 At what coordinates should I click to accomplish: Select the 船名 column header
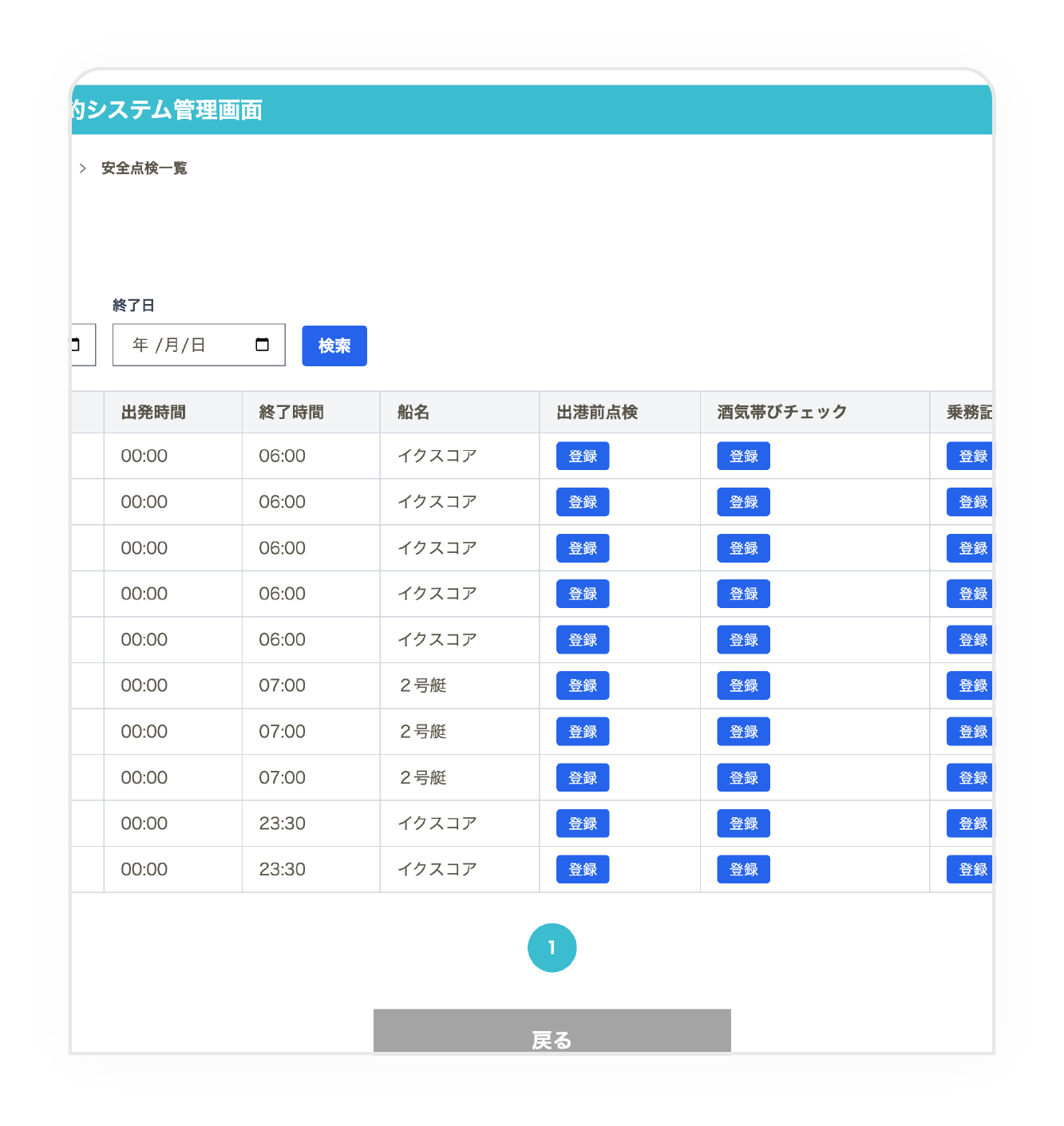413,413
